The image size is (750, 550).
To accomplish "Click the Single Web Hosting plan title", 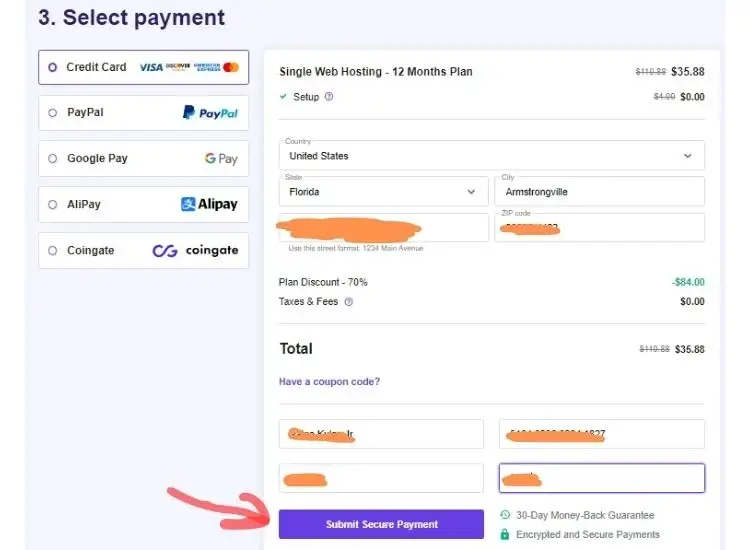I will [375, 72].
